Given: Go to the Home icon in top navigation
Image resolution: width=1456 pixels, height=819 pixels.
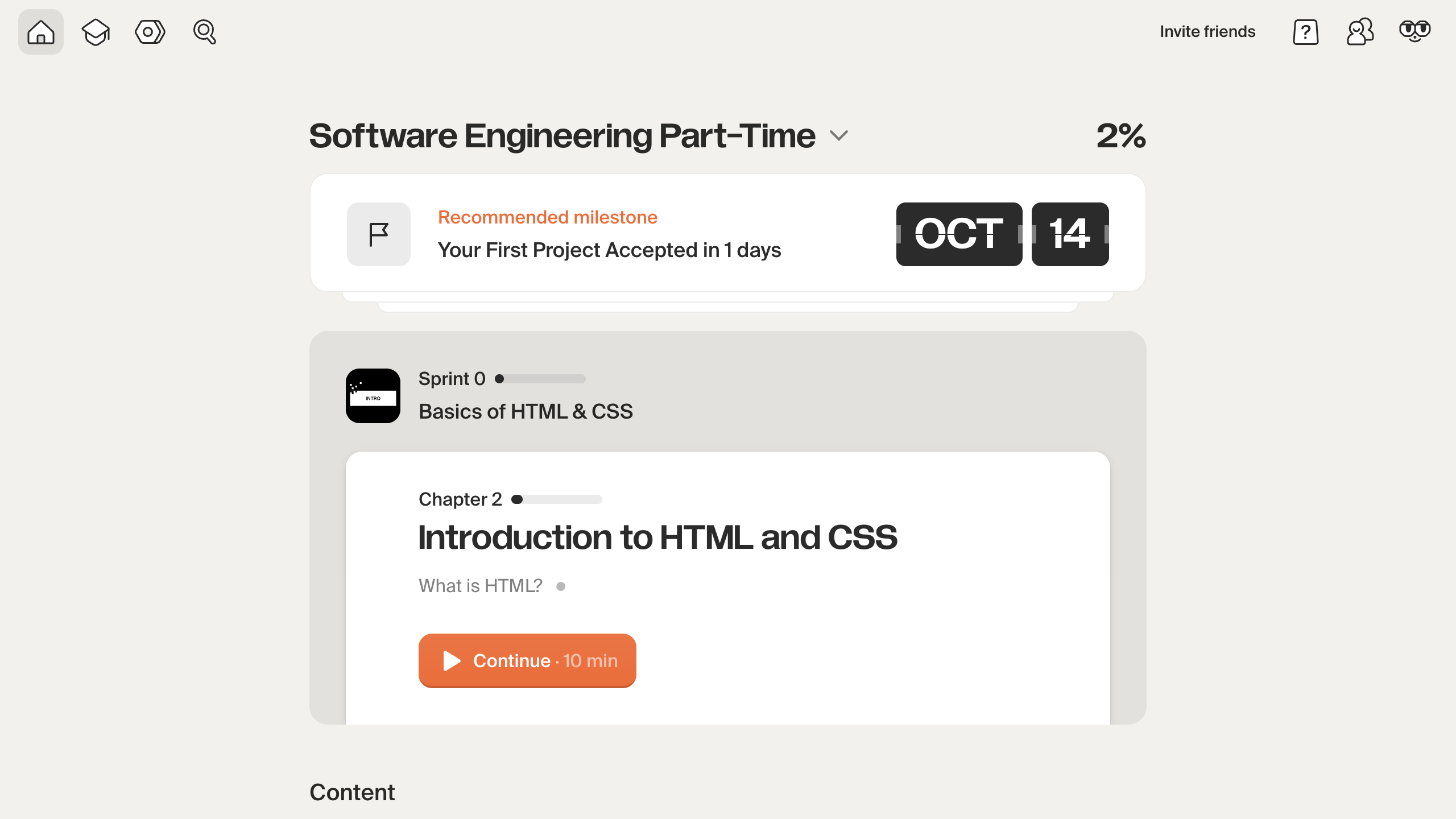Looking at the screenshot, I should [x=41, y=32].
